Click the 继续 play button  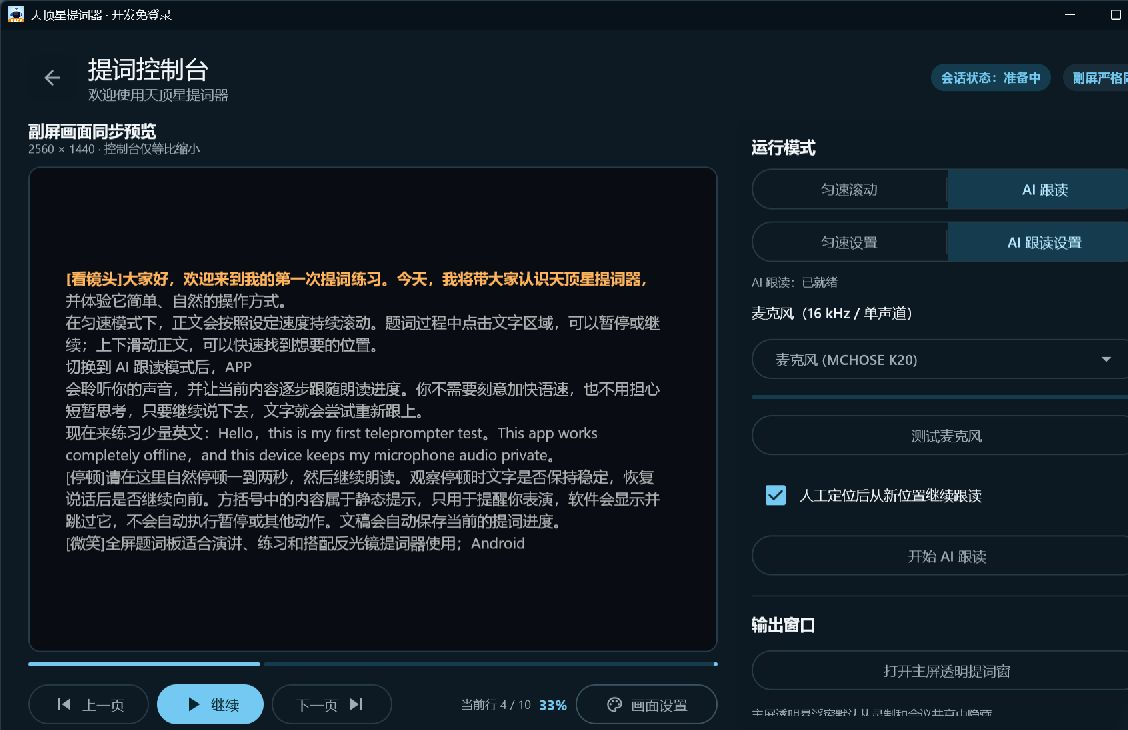tap(210, 705)
